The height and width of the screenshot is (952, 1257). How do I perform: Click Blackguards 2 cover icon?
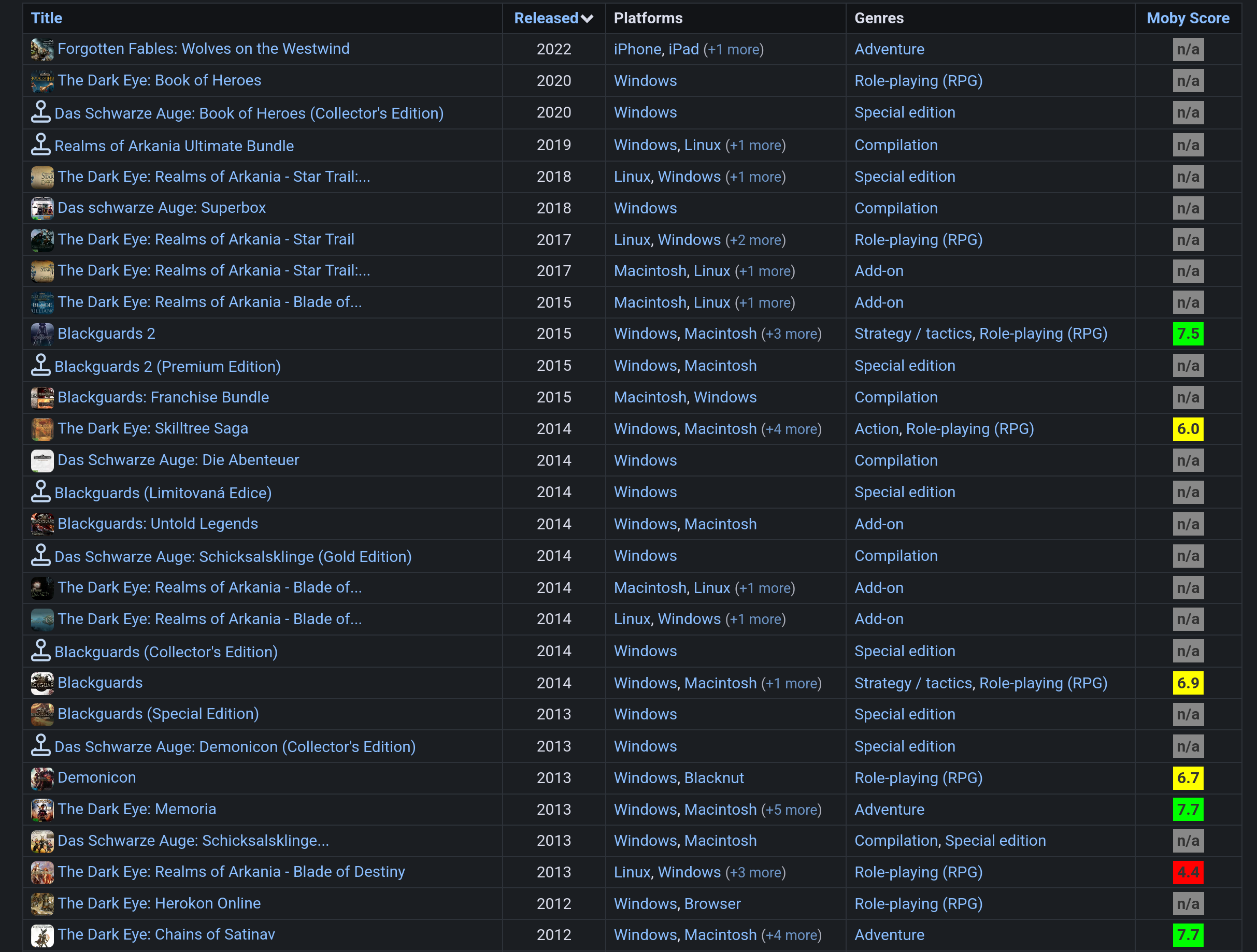(42, 334)
